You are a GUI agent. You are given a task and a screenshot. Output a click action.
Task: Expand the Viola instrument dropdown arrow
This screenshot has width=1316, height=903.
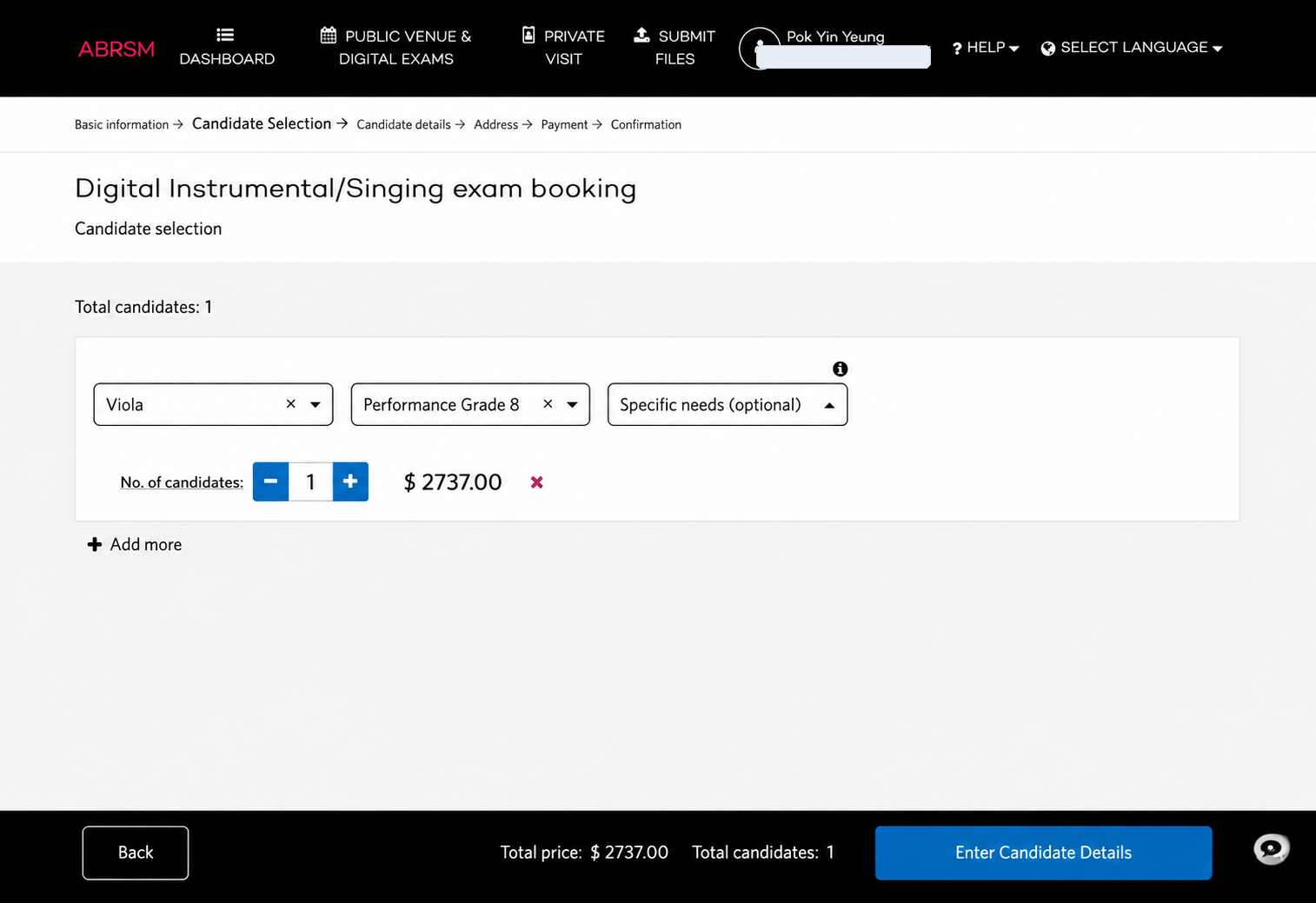coord(316,405)
